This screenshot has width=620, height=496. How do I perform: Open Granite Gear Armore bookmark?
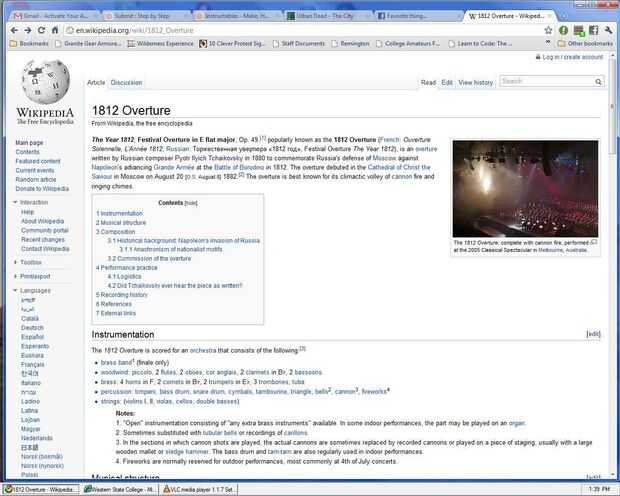pos(89,44)
